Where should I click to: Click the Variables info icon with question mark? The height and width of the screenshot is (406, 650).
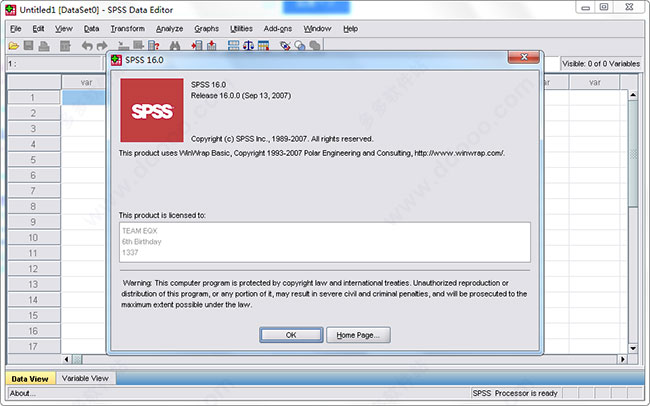coord(154,46)
